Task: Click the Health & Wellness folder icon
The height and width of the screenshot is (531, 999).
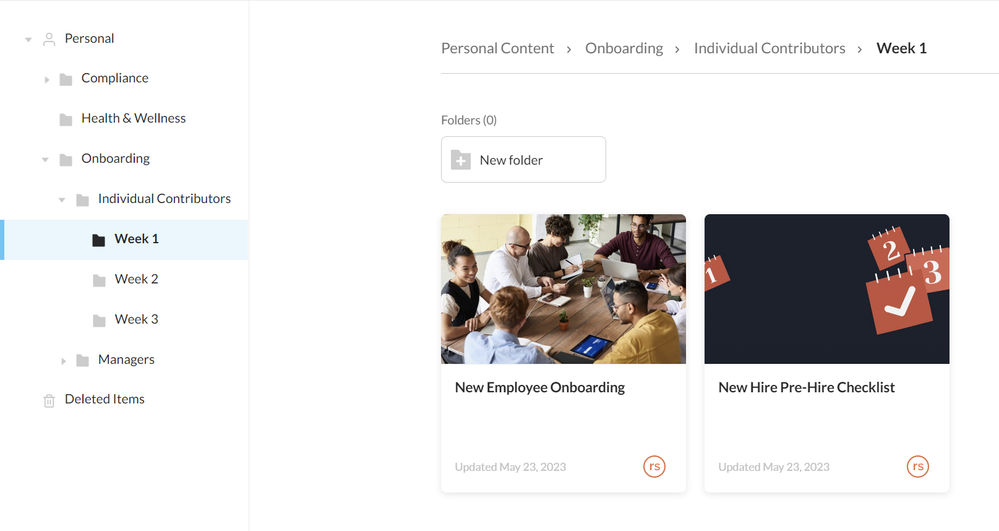Action: (66, 119)
